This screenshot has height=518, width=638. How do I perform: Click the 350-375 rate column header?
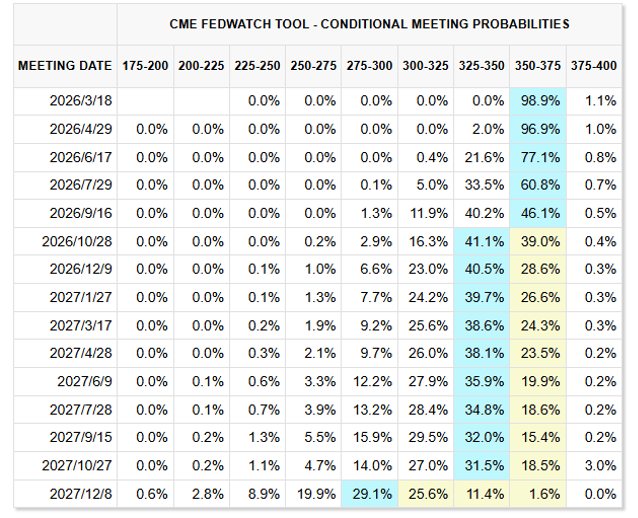click(538, 65)
